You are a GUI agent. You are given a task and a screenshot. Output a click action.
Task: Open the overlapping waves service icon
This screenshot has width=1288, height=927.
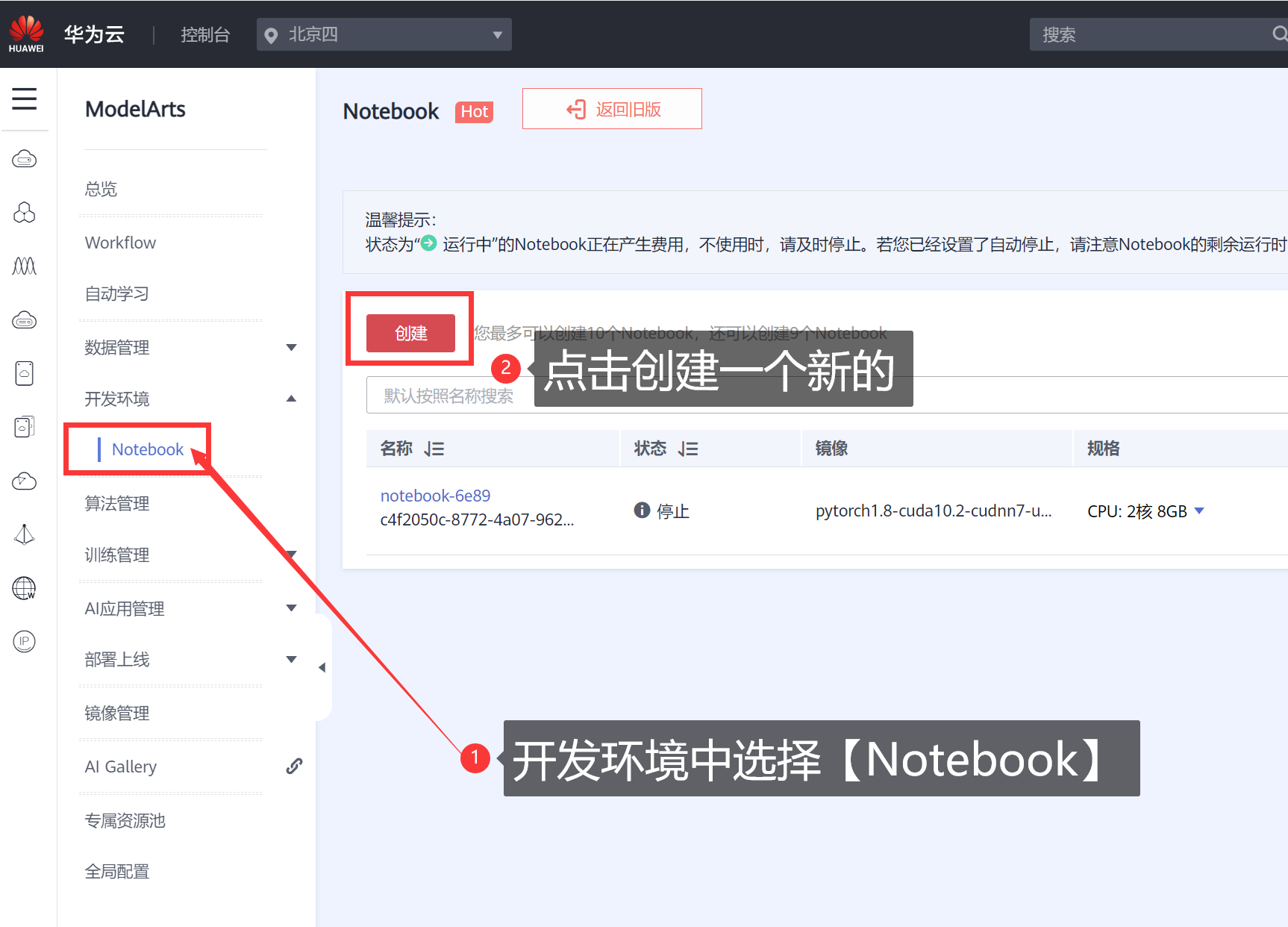(x=25, y=266)
